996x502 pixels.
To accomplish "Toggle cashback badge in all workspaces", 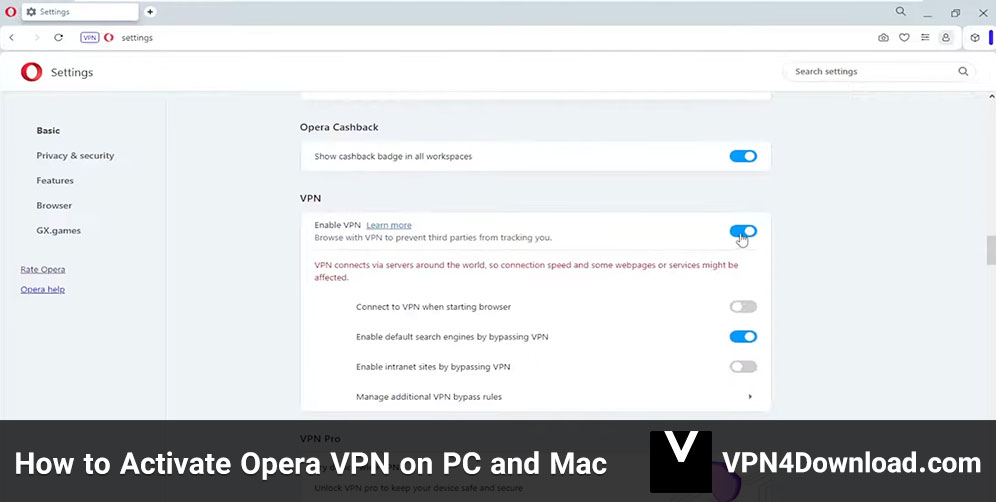I will coord(743,156).
